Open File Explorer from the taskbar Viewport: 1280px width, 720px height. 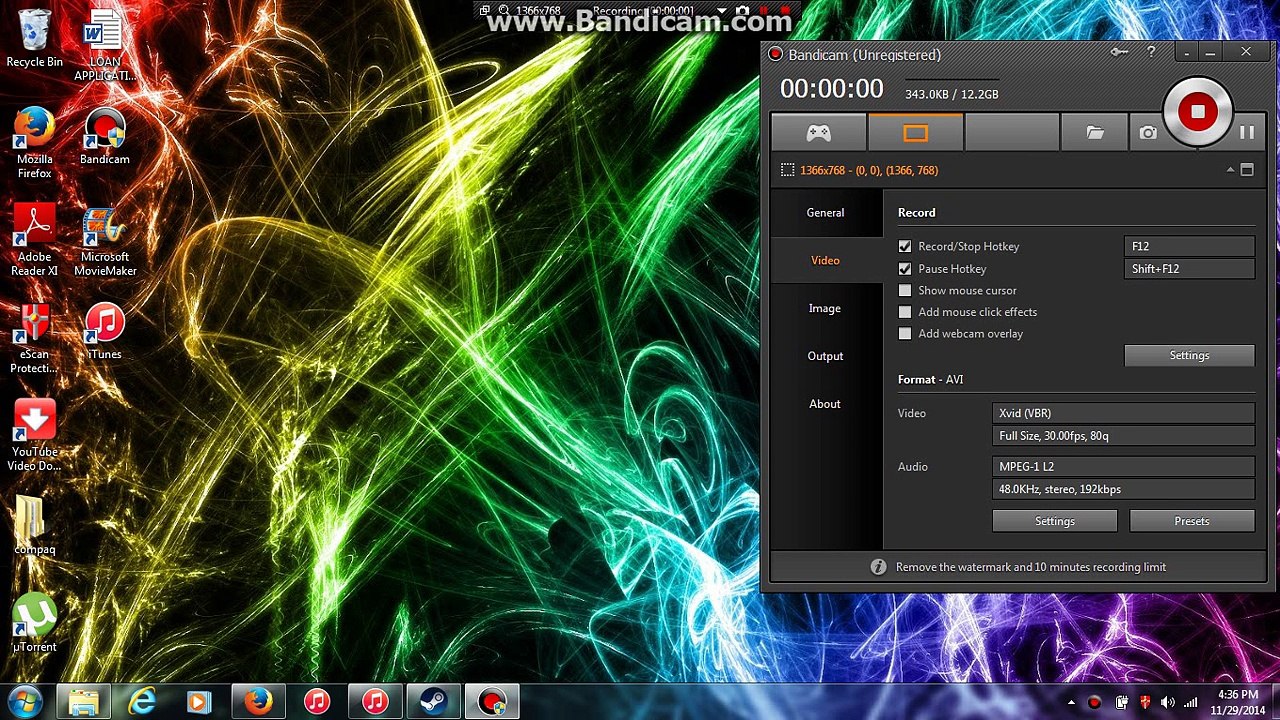[x=83, y=702]
